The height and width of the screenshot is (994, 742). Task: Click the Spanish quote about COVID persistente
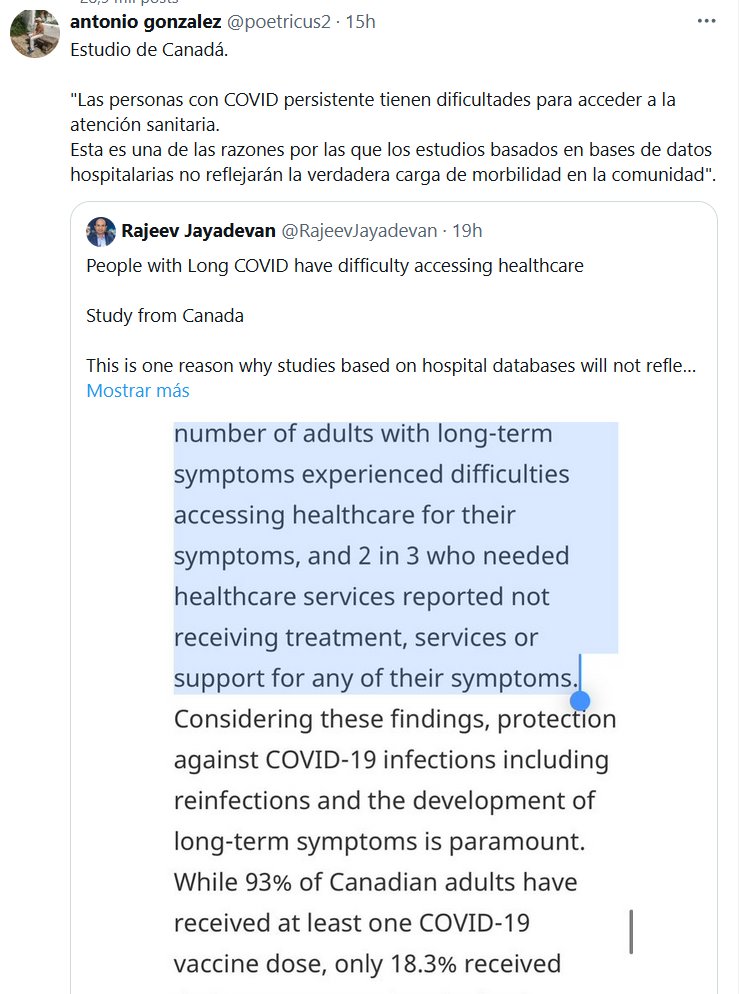(390, 137)
